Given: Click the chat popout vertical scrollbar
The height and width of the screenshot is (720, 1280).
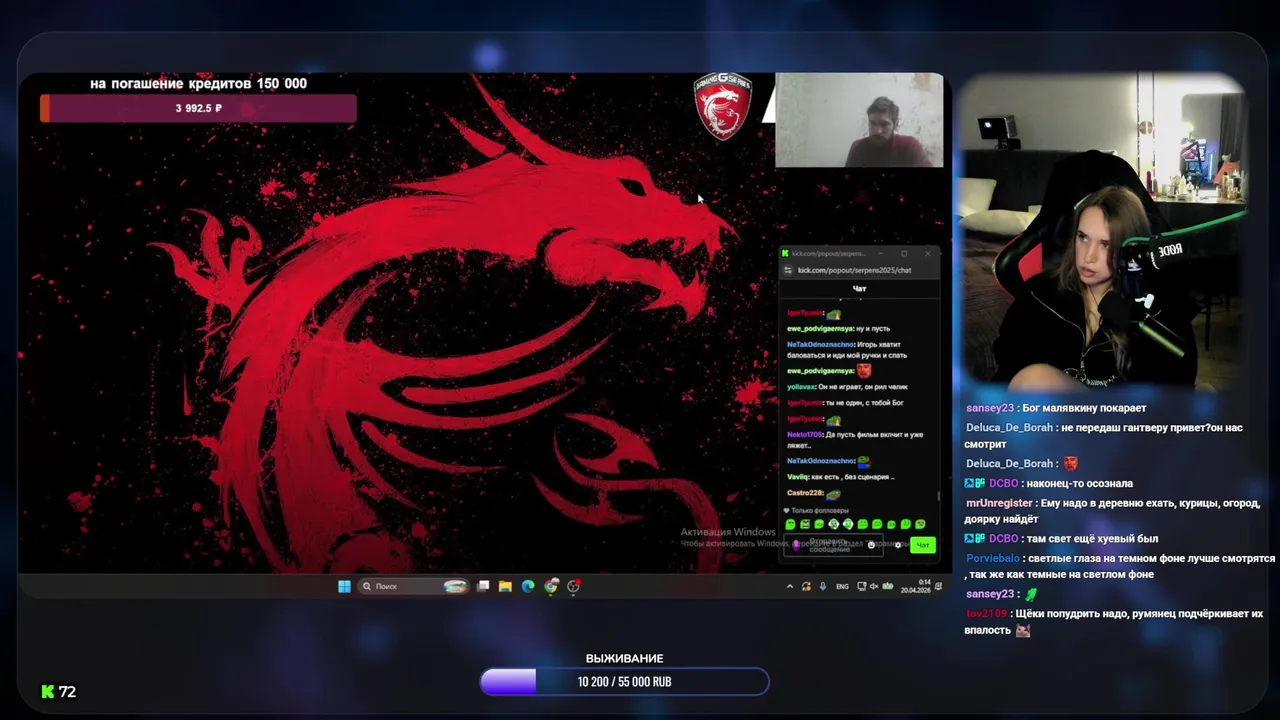Looking at the screenshot, I should point(938,495).
